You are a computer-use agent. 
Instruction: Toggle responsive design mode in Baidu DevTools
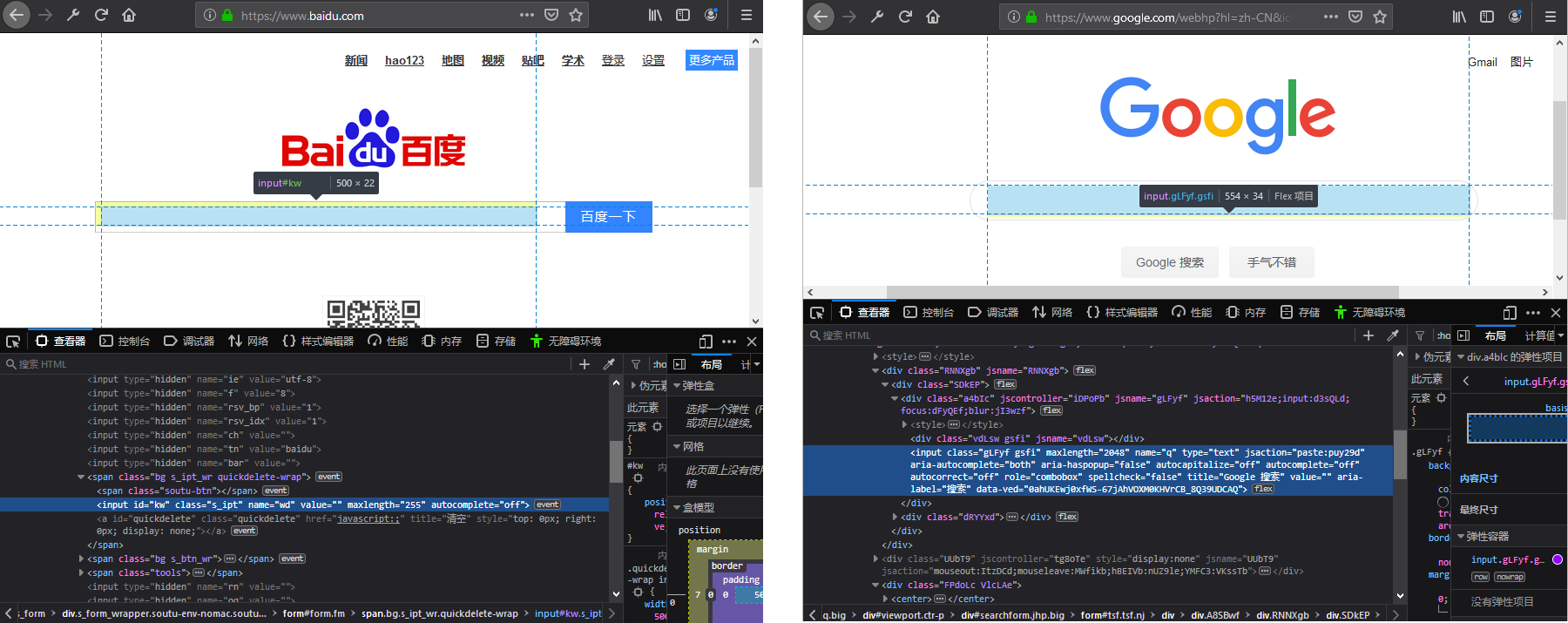pos(706,342)
